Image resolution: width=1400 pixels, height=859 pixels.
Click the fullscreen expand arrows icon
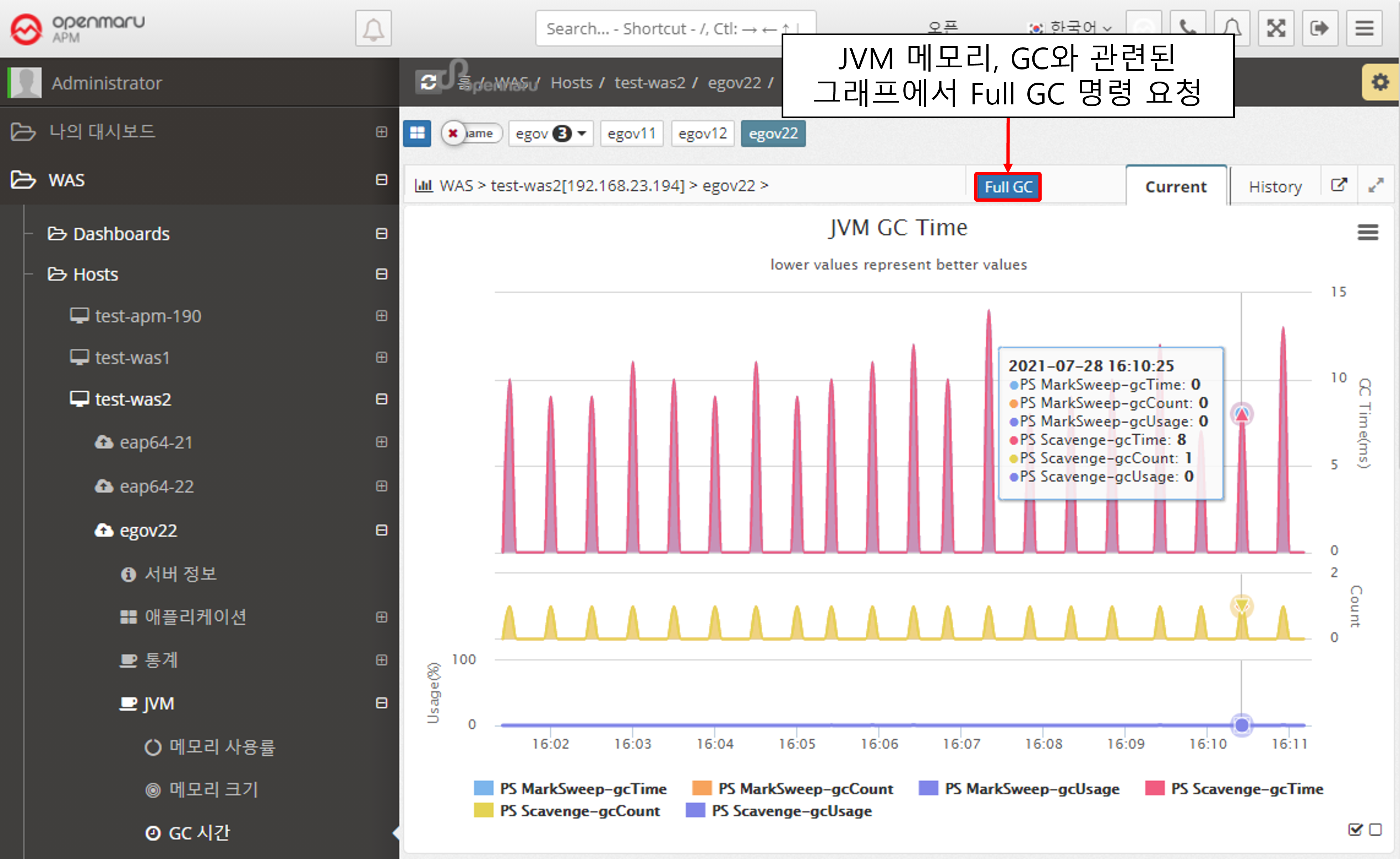point(1276,29)
